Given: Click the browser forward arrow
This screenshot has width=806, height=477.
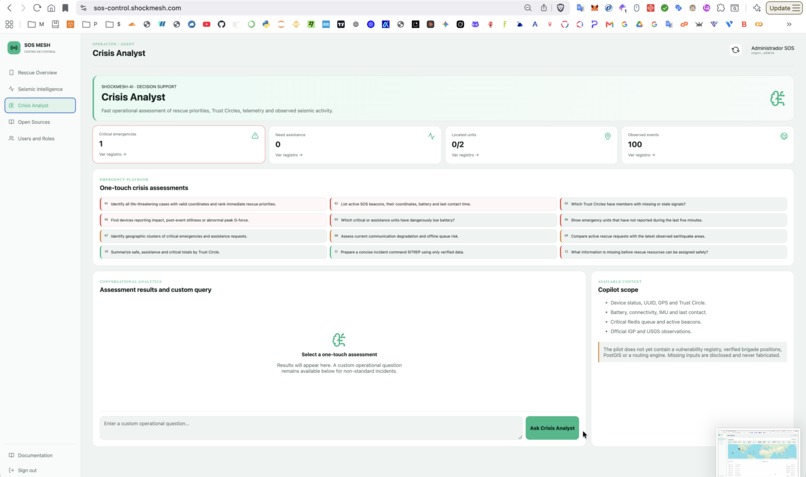Looking at the screenshot, I should 23,8.
